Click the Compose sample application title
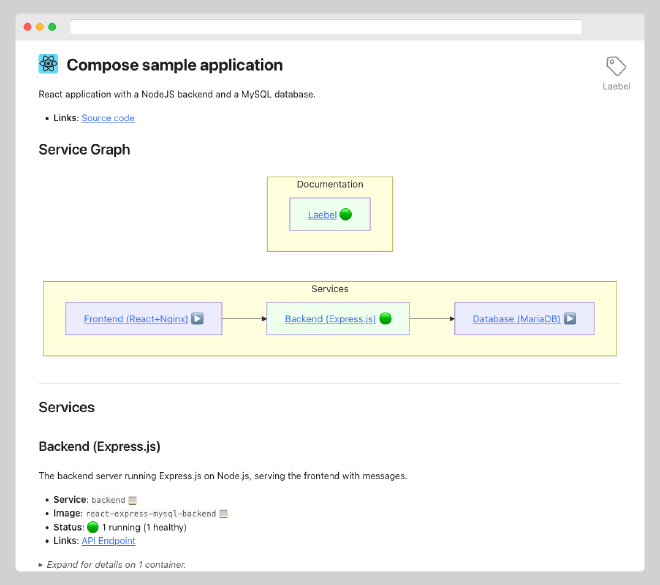Viewport: 660px width, 585px height. 175,65
